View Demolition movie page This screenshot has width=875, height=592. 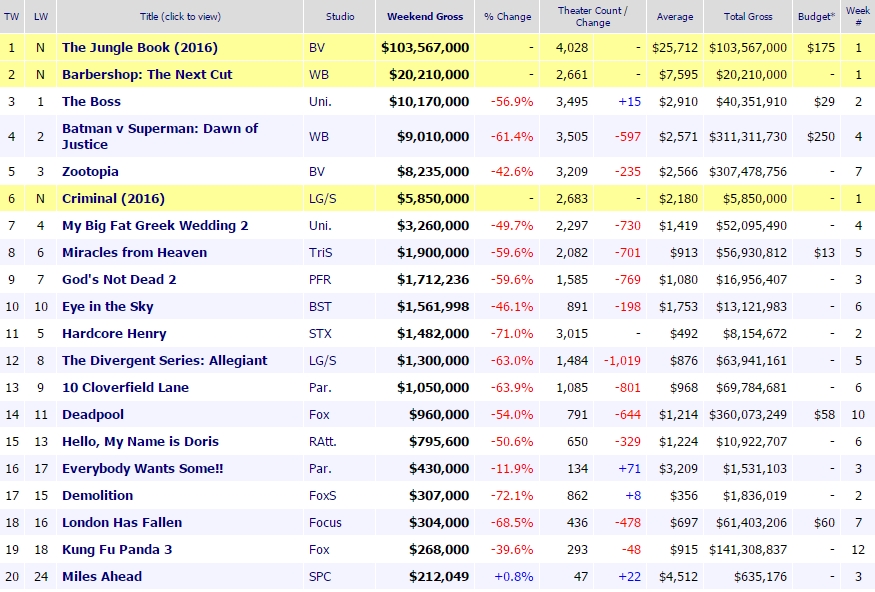pos(97,495)
